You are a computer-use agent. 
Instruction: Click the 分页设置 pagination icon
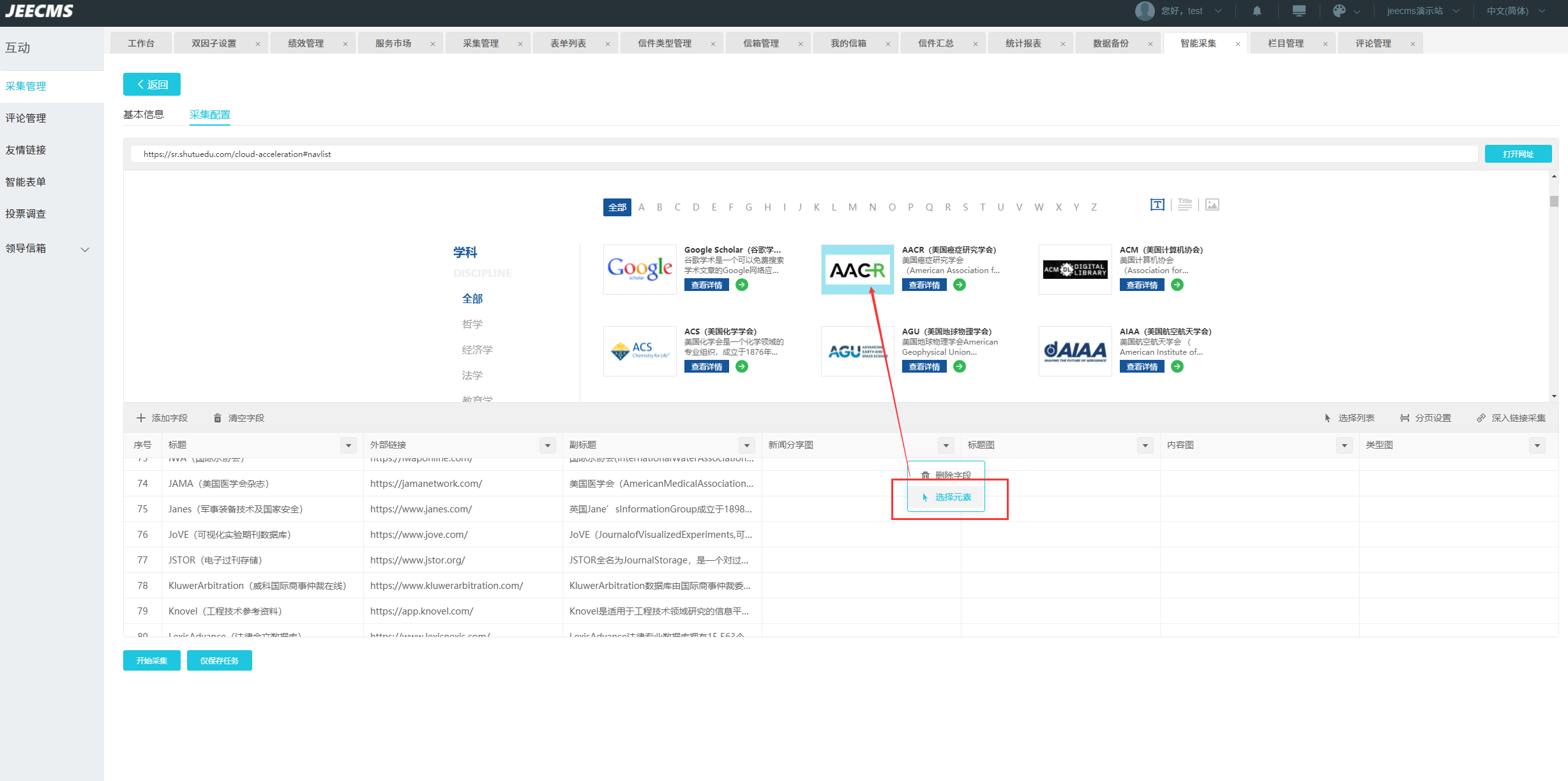pos(1405,418)
